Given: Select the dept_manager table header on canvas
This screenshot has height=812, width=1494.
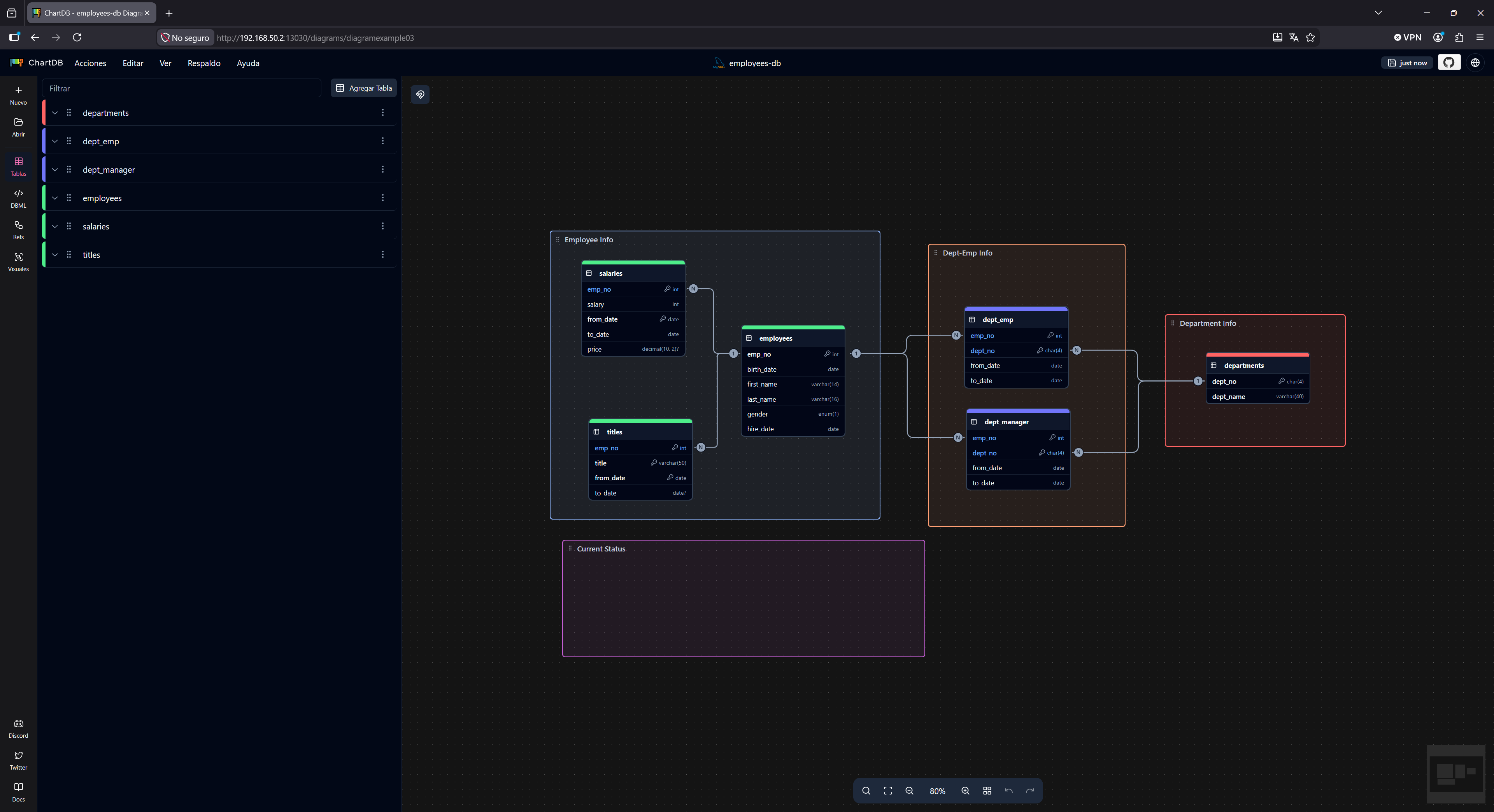Looking at the screenshot, I should click(x=1018, y=421).
